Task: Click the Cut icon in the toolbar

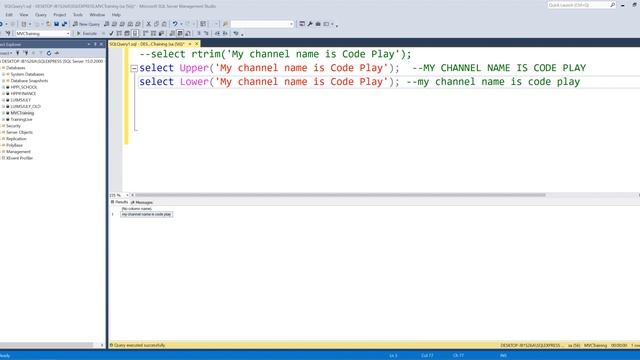Action: 149,24
